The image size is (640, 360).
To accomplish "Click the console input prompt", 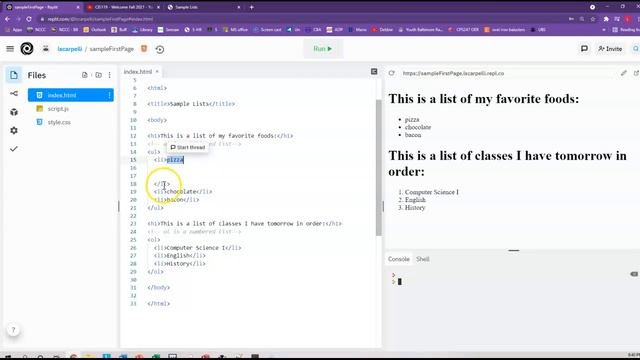I will (400, 282).
